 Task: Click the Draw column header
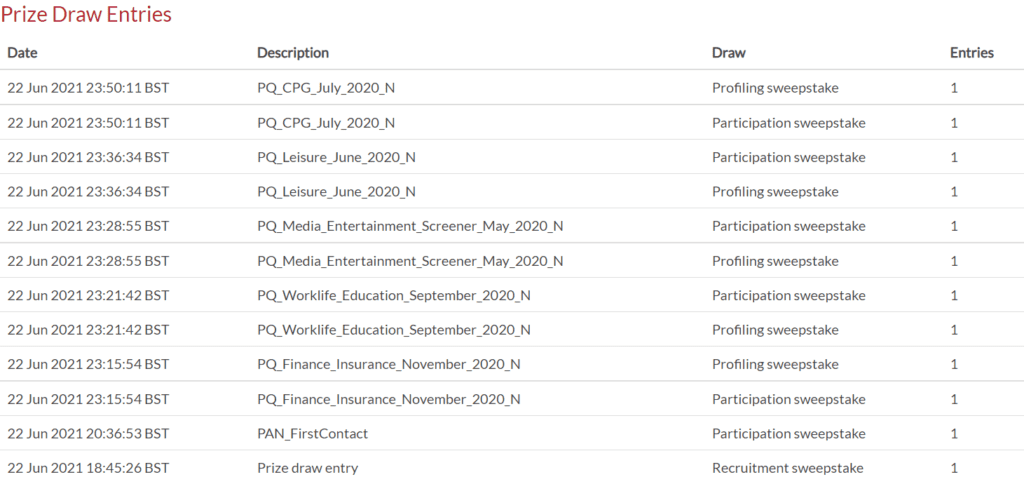coord(729,53)
